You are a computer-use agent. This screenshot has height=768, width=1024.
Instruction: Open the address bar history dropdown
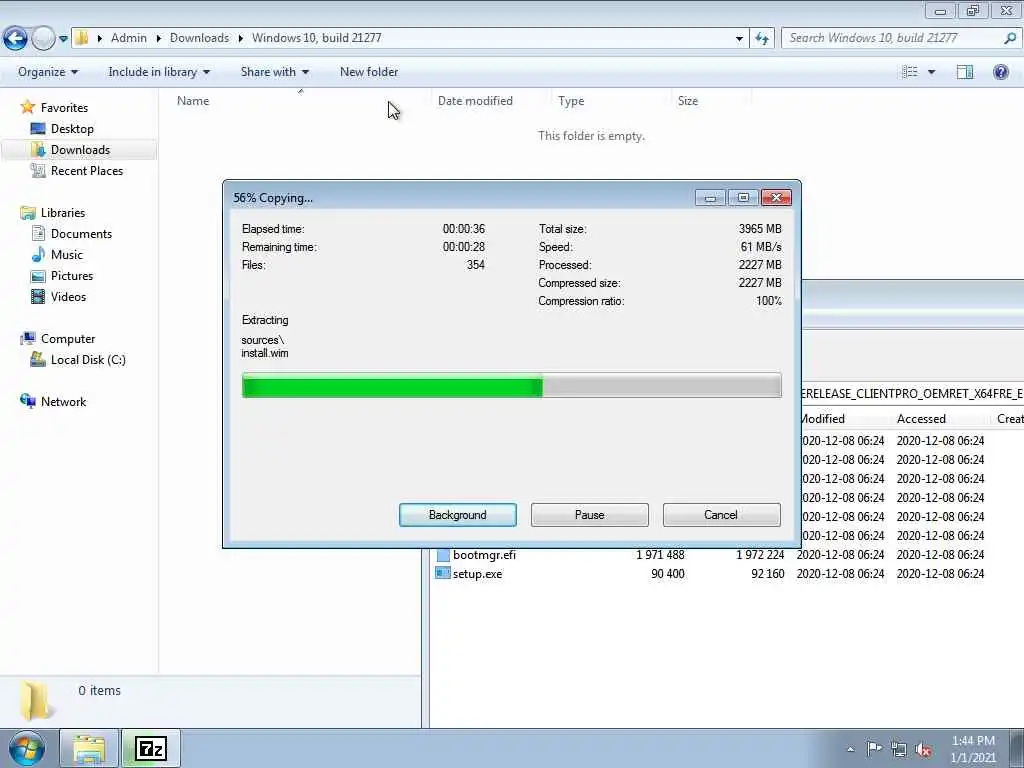tap(739, 39)
